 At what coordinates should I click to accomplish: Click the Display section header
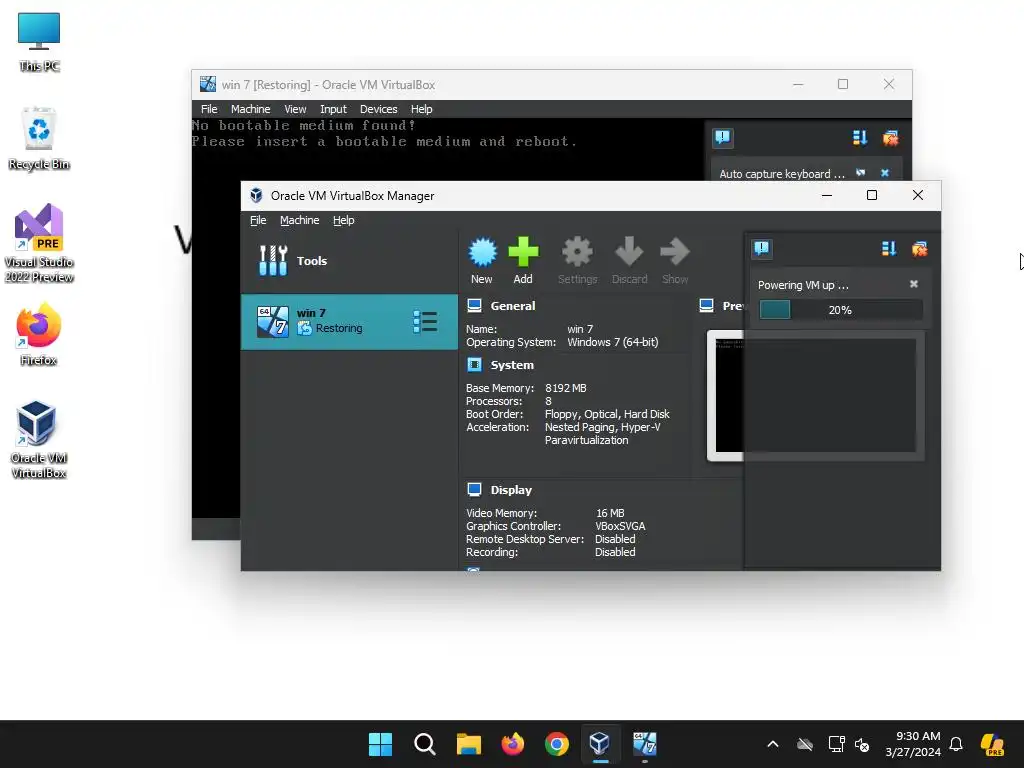[511, 490]
